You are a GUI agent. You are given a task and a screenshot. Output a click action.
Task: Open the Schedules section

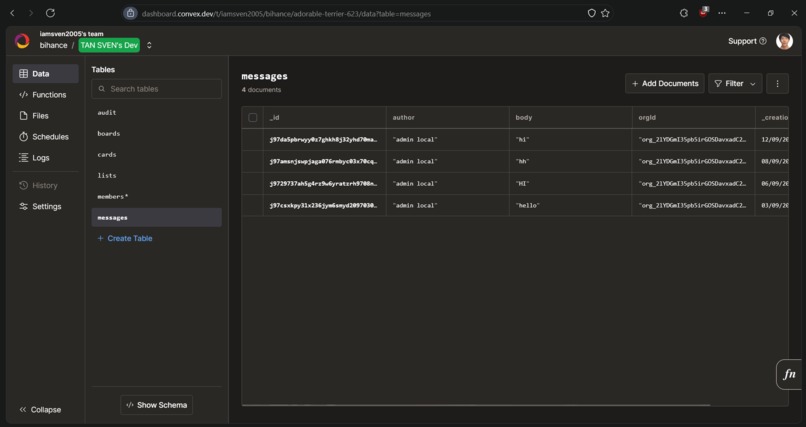pyautogui.click(x=45, y=137)
